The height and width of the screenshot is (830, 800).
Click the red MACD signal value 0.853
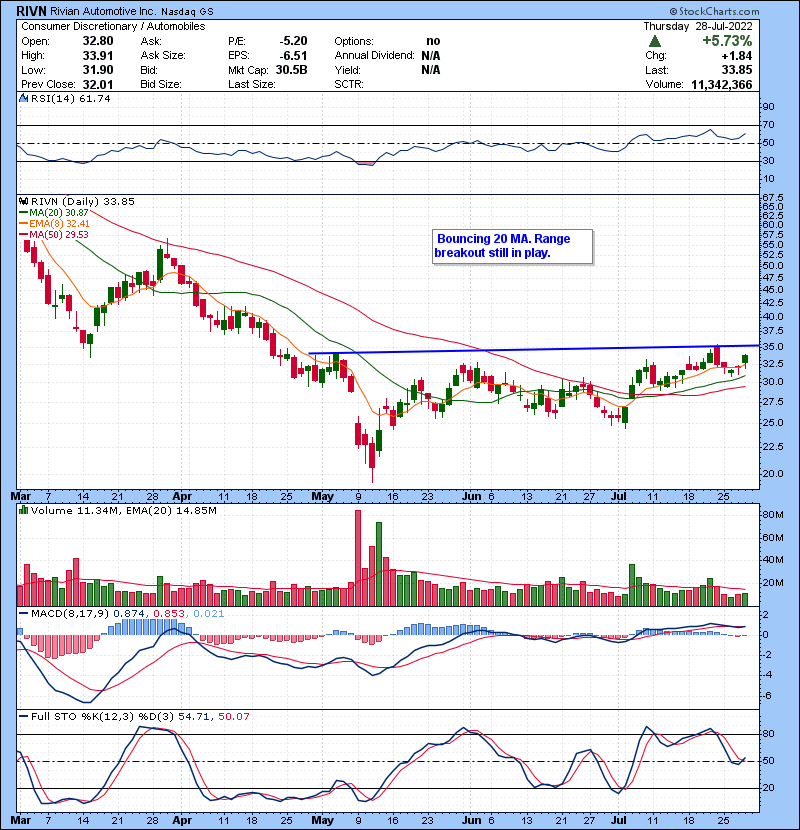[169, 614]
